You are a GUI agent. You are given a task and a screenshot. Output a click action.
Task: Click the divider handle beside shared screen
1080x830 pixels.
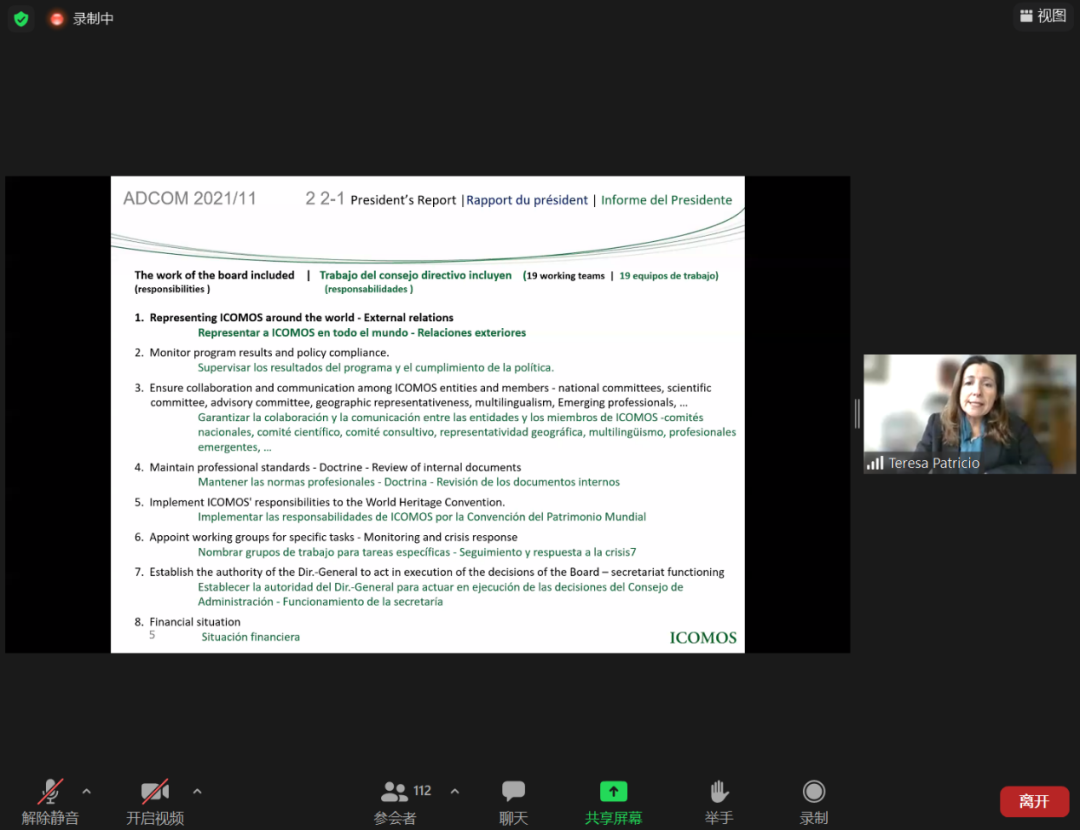coord(857,414)
